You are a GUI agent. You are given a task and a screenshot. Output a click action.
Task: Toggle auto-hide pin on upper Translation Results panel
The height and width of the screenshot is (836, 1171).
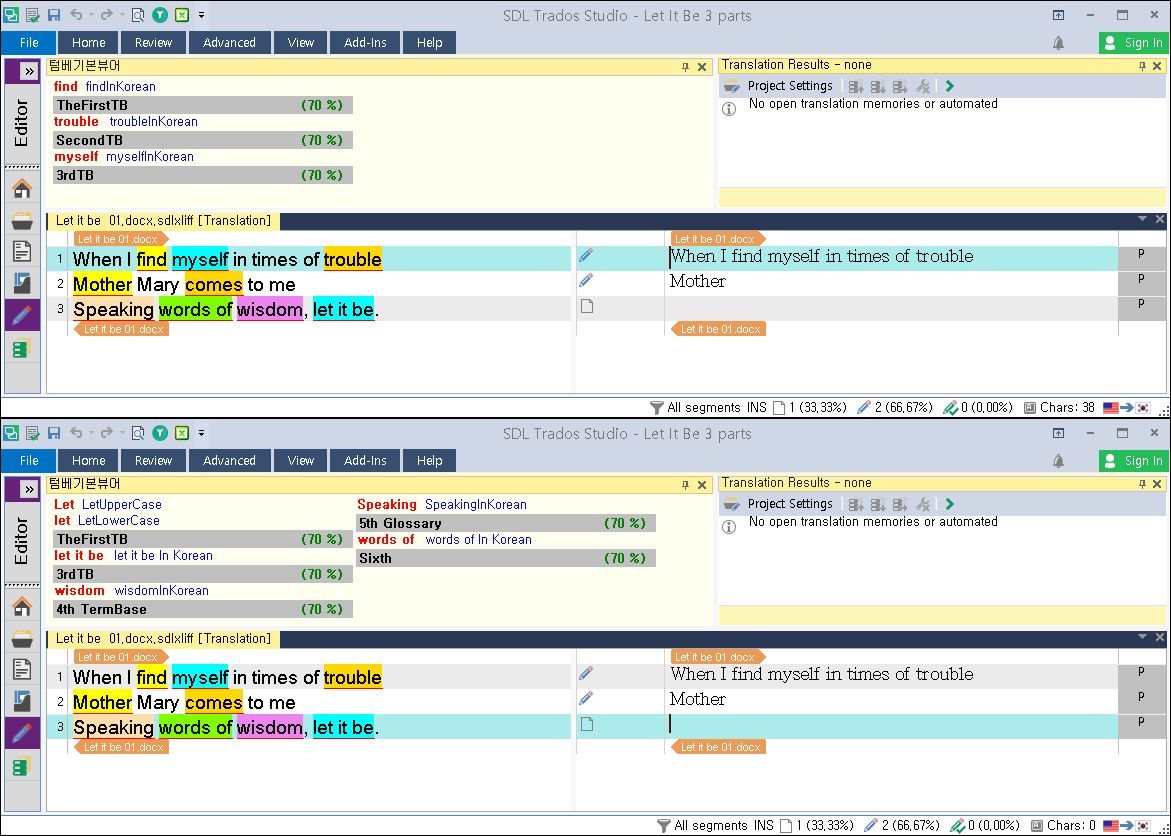pos(1142,66)
